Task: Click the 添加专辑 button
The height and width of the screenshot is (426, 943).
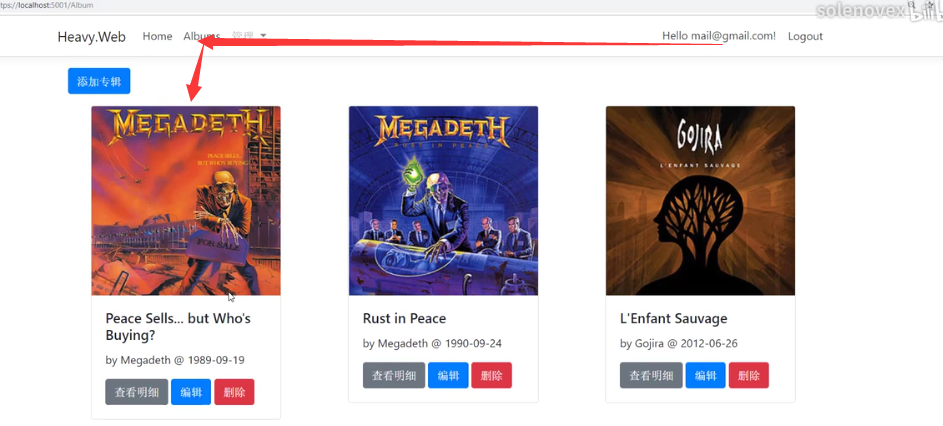Action: tap(99, 81)
